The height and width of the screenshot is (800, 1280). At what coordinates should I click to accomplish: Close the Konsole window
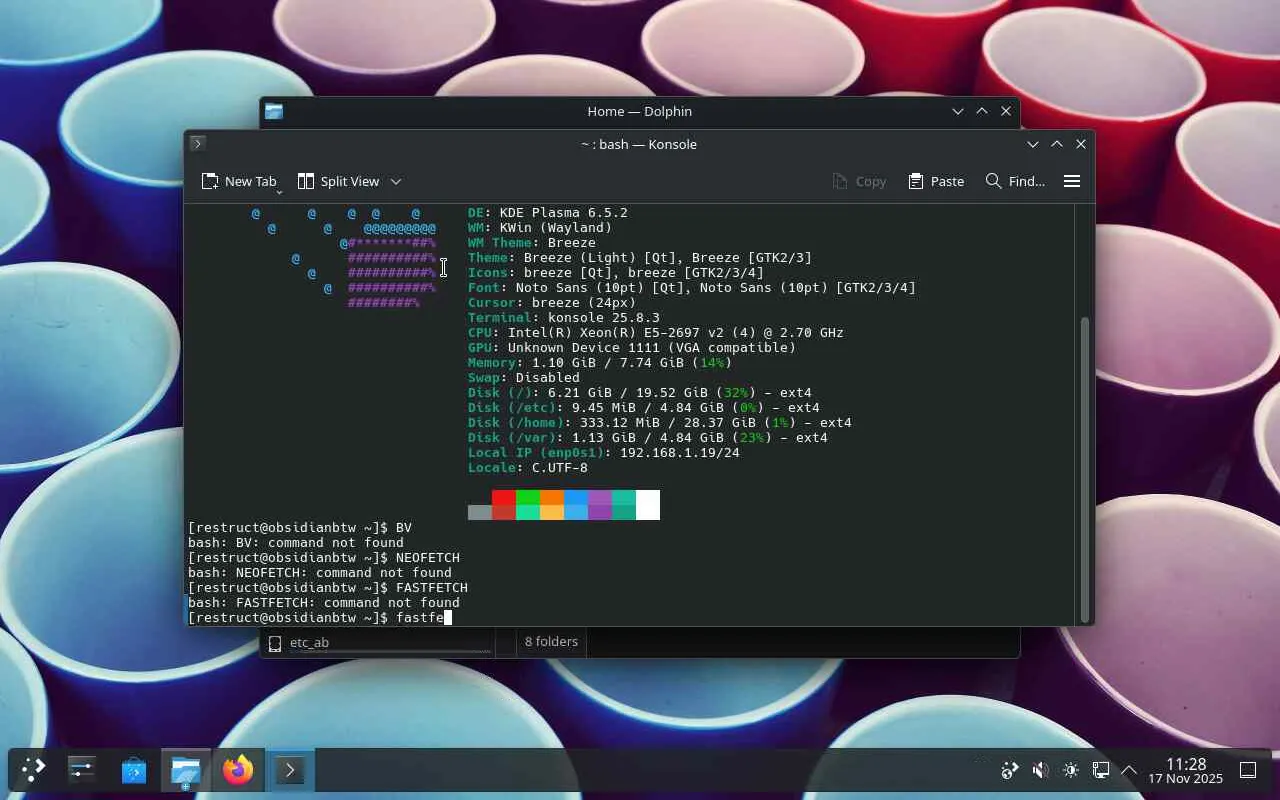(1081, 144)
